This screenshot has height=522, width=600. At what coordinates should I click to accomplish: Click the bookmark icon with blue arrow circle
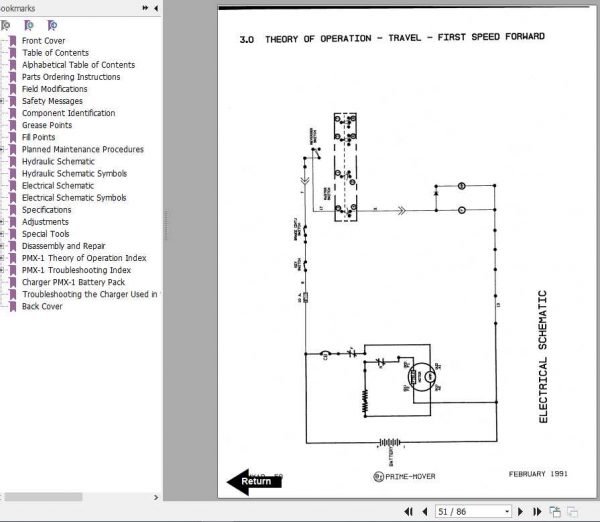52,26
